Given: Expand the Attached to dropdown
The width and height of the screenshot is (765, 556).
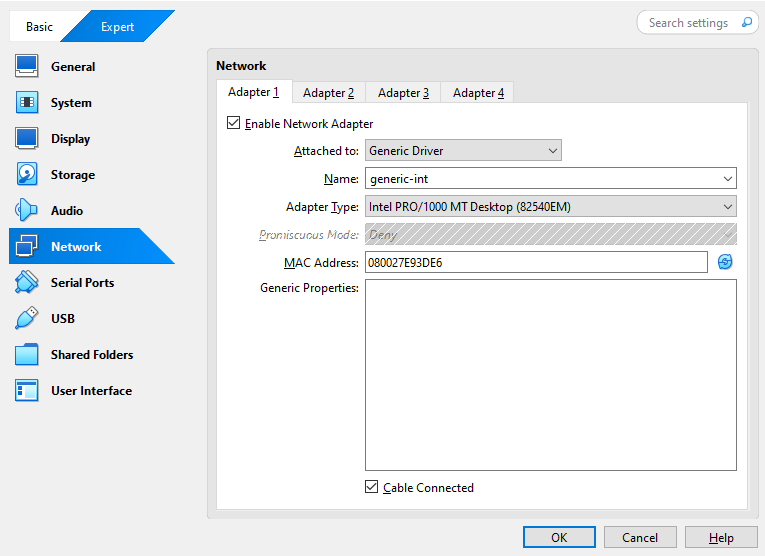Looking at the screenshot, I should 553,151.
